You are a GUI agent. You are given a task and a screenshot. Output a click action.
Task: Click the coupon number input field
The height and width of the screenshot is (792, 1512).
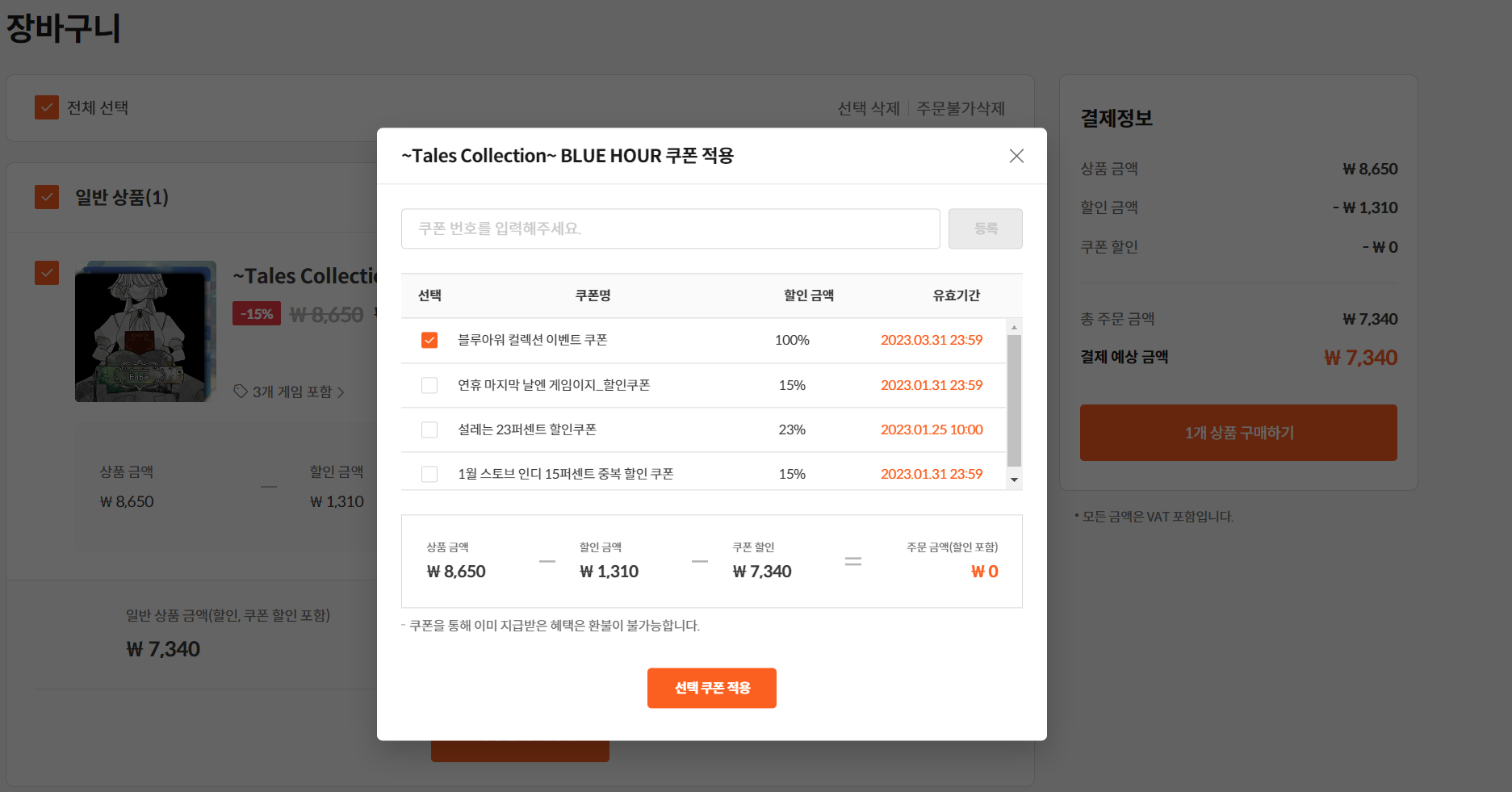tap(670, 228)
